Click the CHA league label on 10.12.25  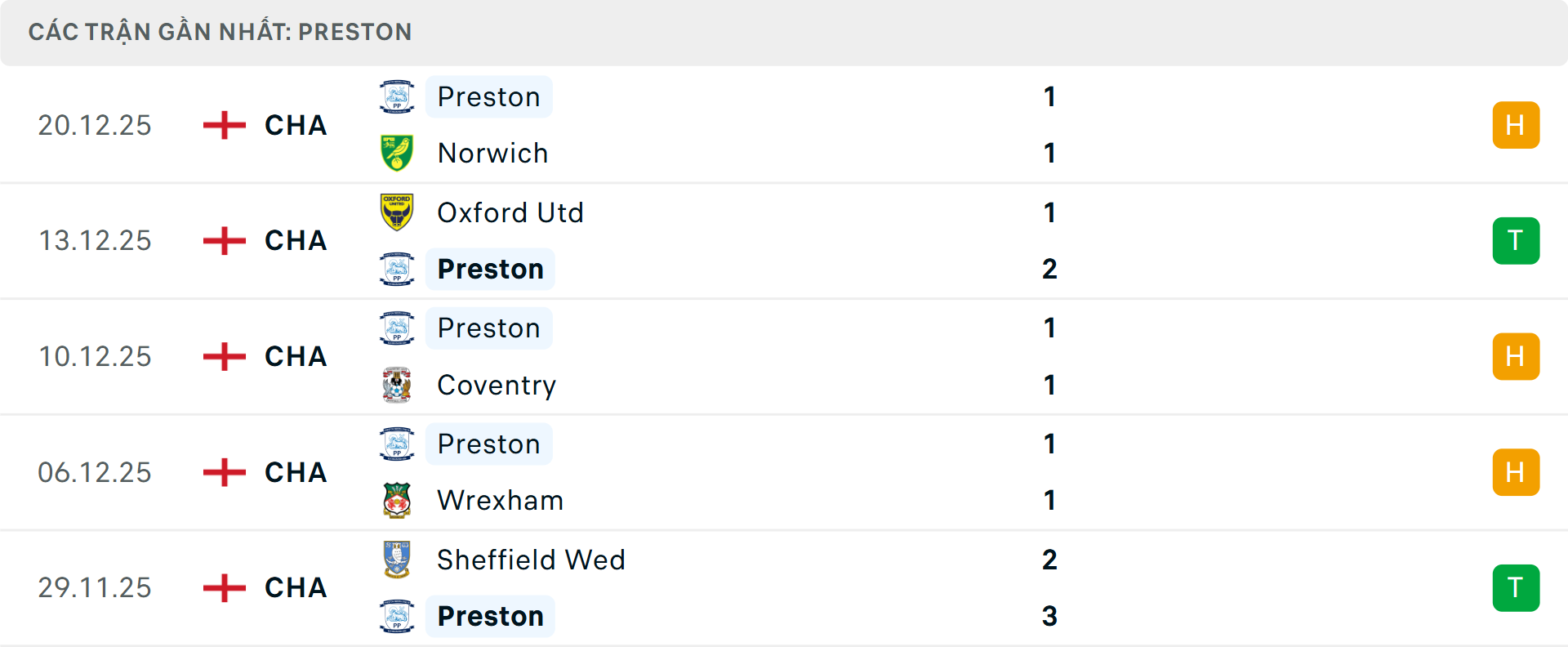(296, 357)
